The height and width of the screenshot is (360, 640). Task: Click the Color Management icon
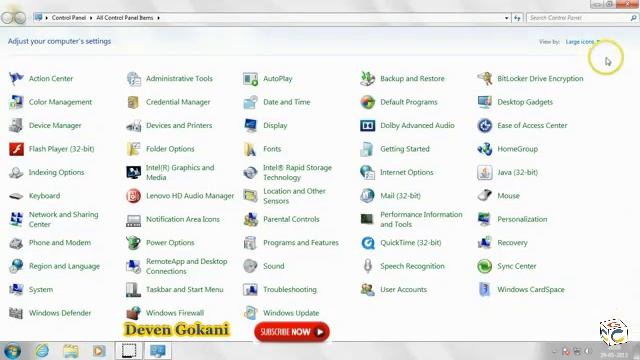16,102
